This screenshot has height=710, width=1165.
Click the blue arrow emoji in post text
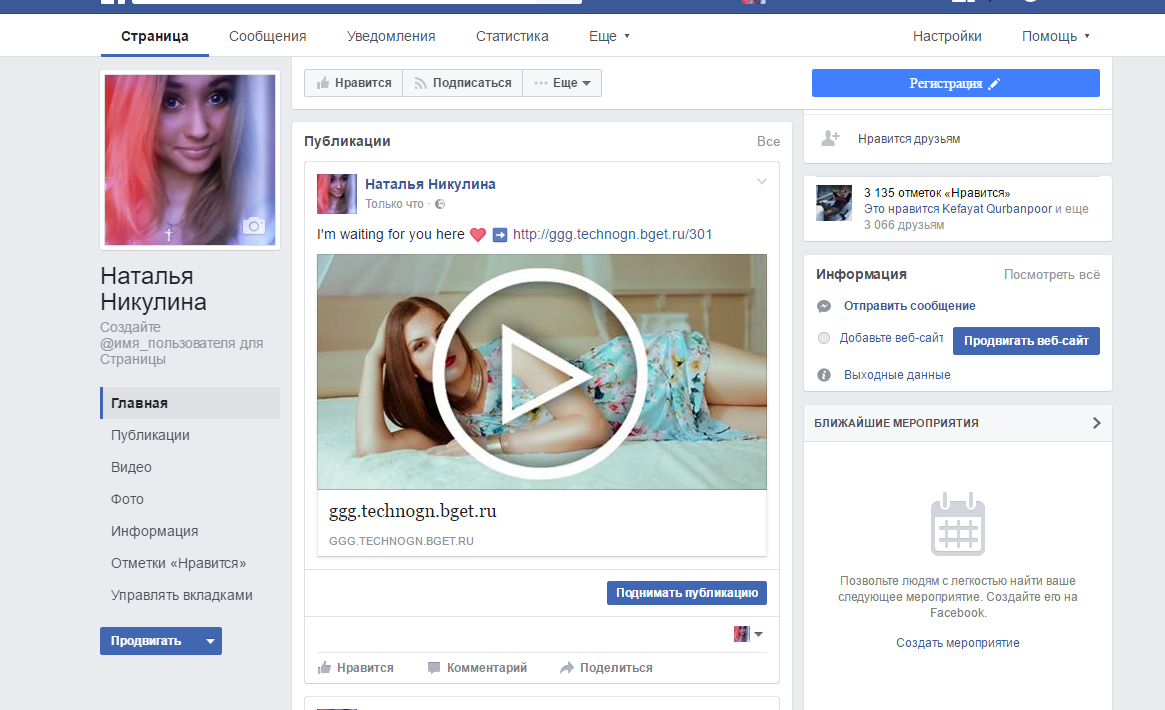pos(500,235)
